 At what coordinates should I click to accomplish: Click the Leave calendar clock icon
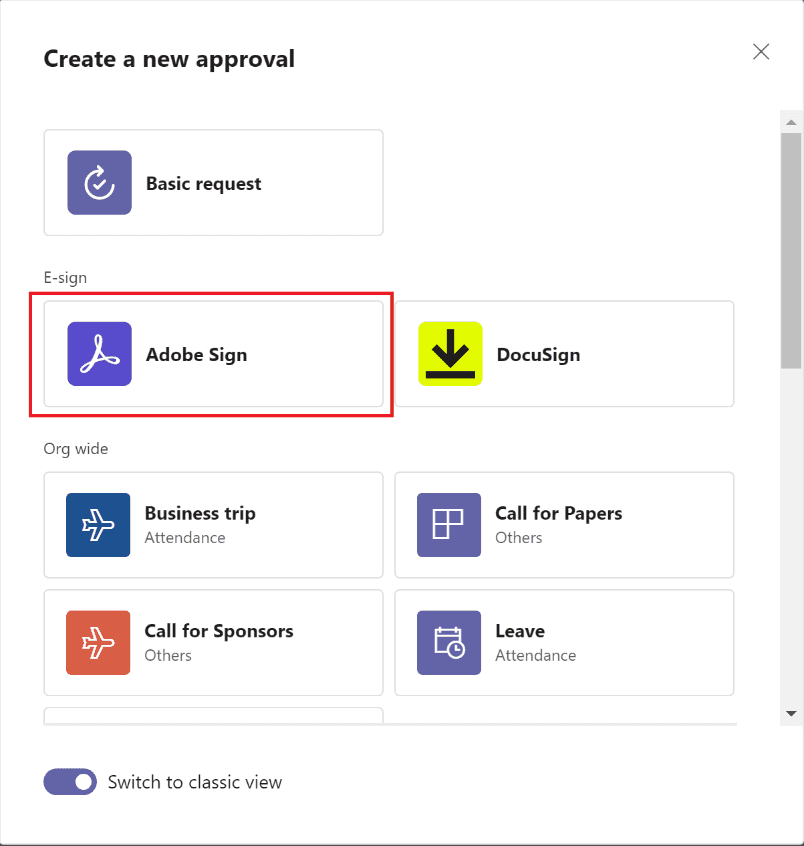(x=449, y=643)
